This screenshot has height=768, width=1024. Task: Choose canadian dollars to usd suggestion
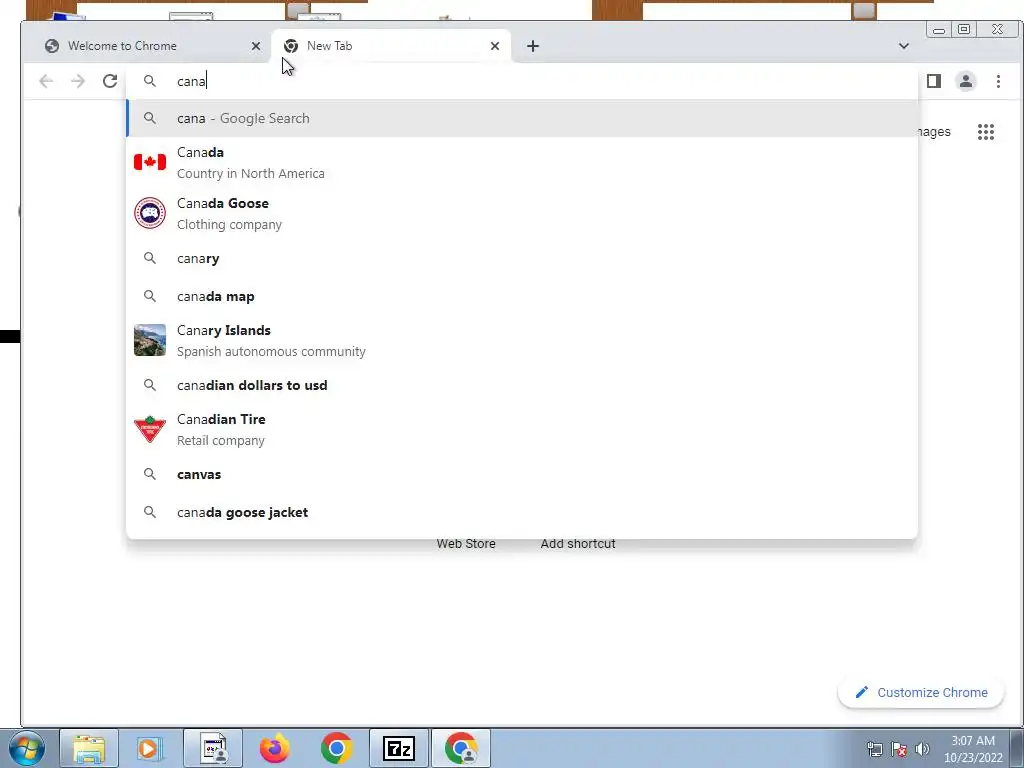[522, 385]
